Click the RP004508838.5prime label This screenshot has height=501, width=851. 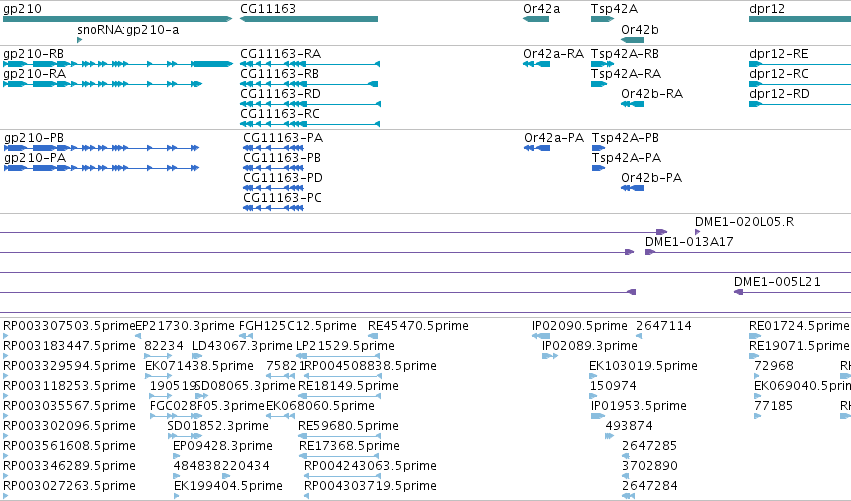(370, 366)
